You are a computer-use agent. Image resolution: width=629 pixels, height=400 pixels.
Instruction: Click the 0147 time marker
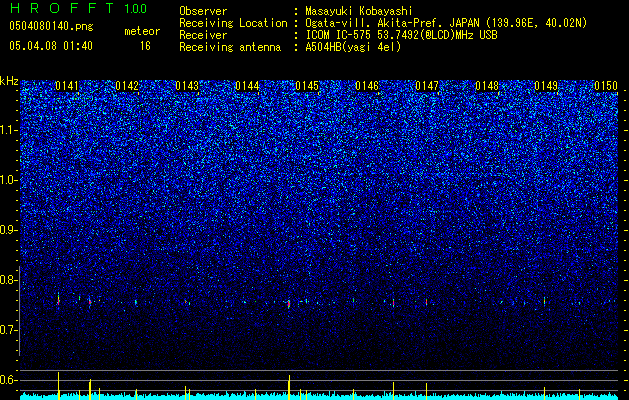pyautogui.click(x=427, y=86)
